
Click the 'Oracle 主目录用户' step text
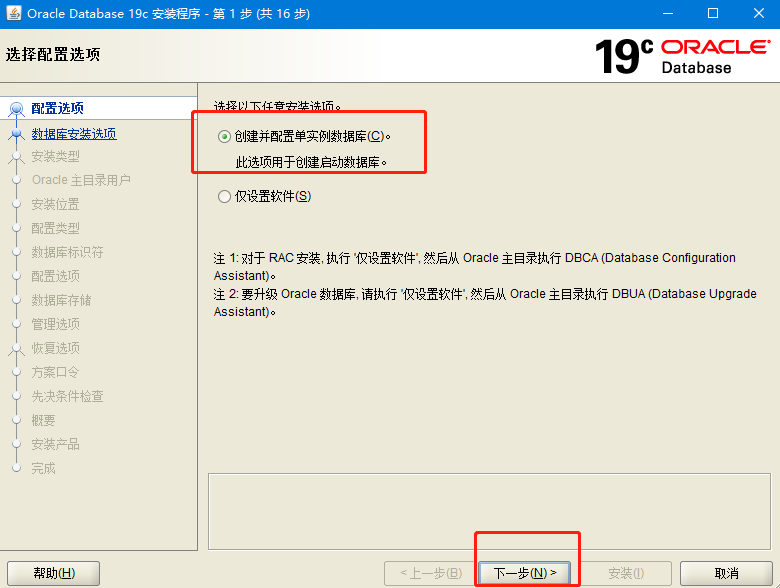(81, 180)
